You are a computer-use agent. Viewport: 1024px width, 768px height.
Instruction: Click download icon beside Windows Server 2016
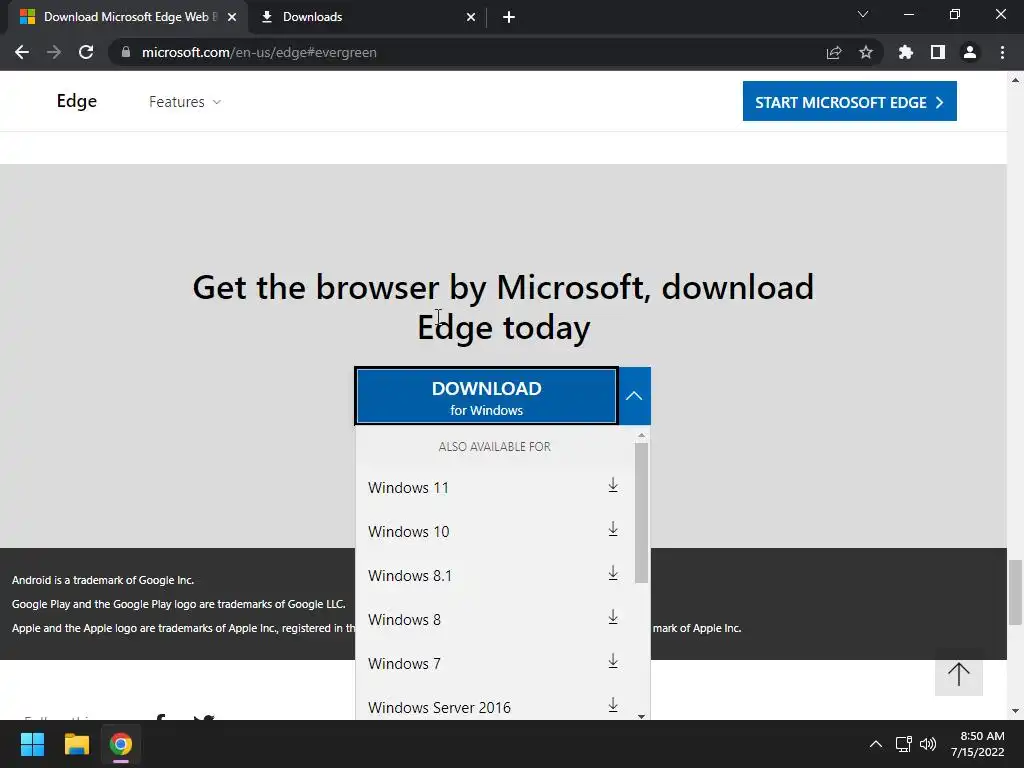point(613,705)
